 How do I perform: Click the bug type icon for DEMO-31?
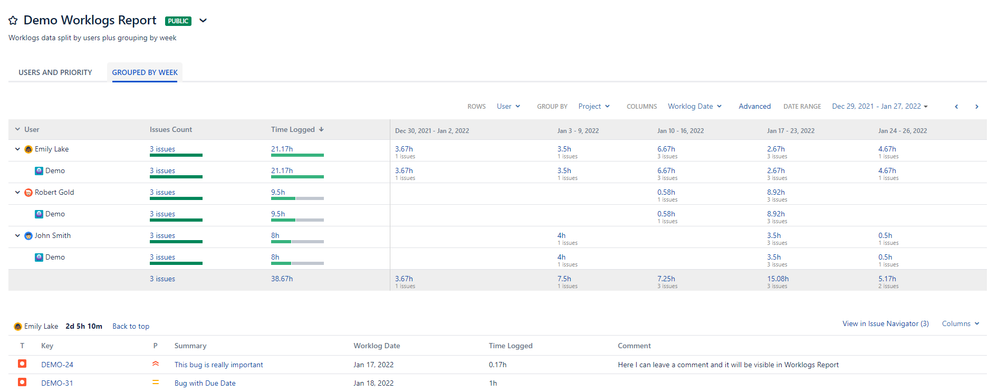(x=22, y=382)
